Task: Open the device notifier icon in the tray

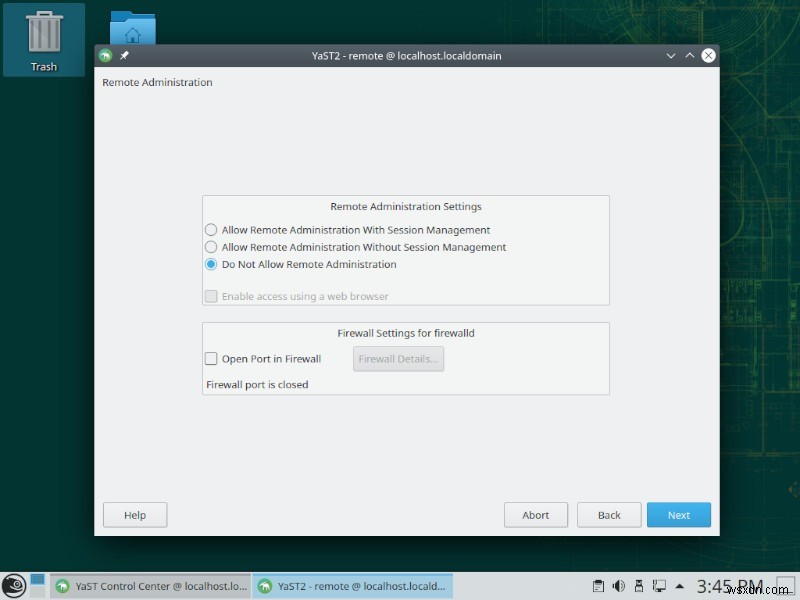Action: [638, 585]
